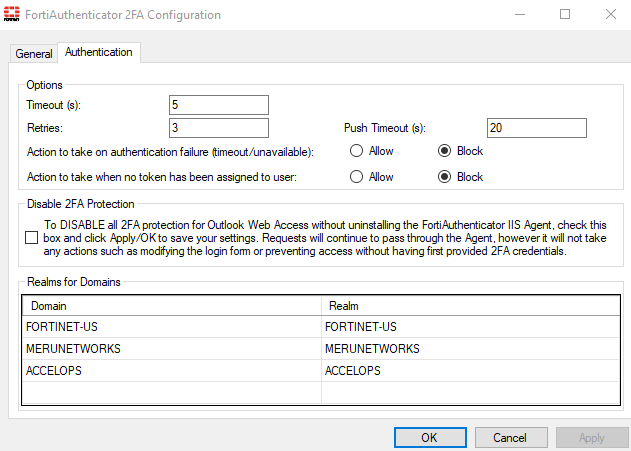Click the Retries input field
This screenshot has height=451, width=631.
[219, 128]
